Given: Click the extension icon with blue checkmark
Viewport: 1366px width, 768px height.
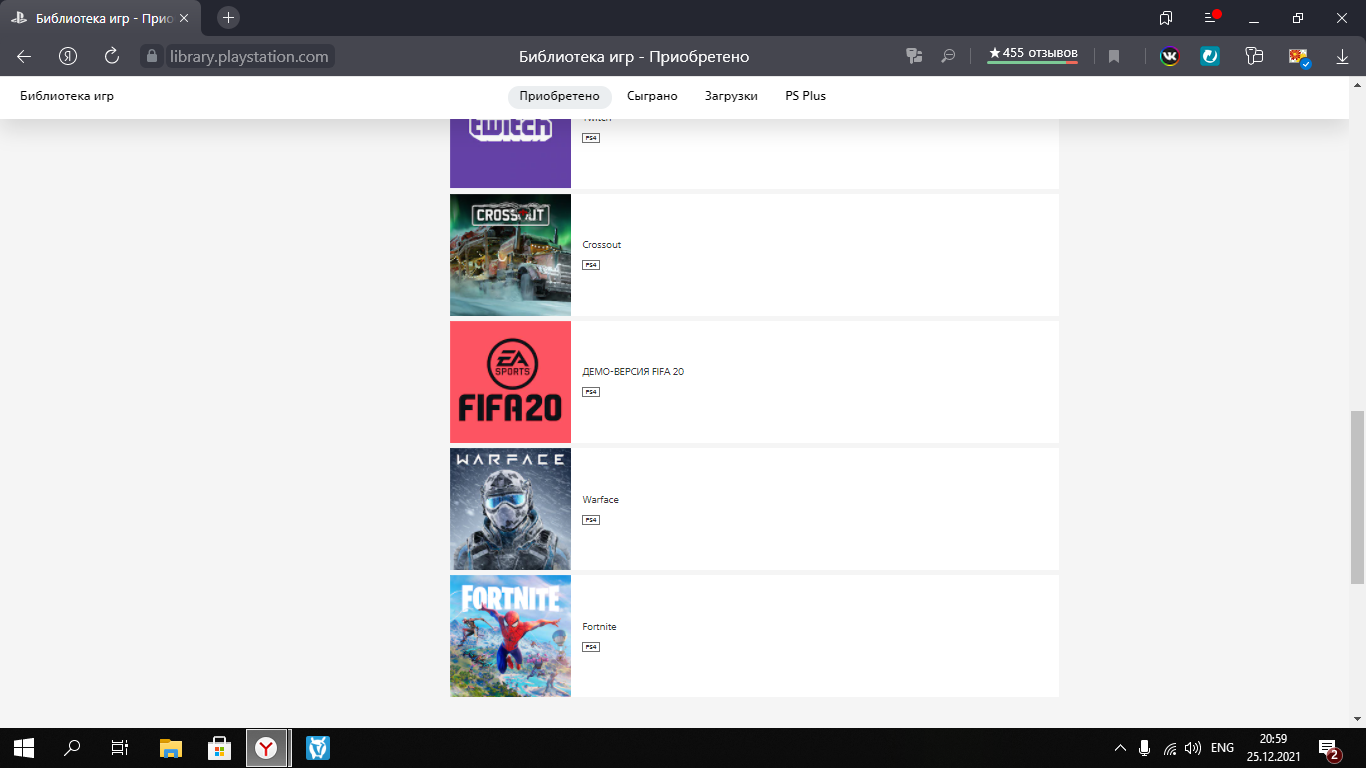Looking at the screenshot, I should (x=1298, y=57).
